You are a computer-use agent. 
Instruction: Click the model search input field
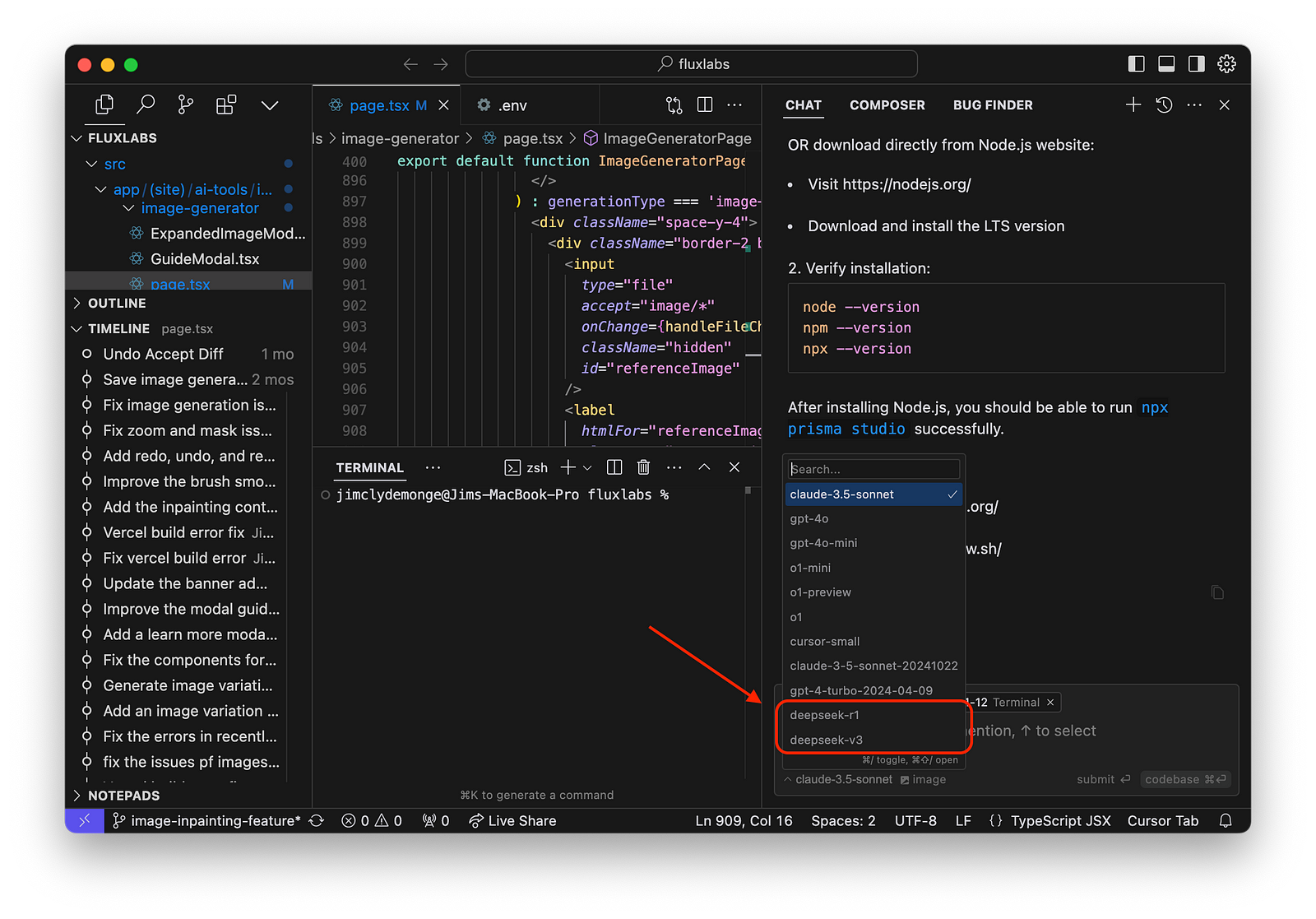coord(873,469)
